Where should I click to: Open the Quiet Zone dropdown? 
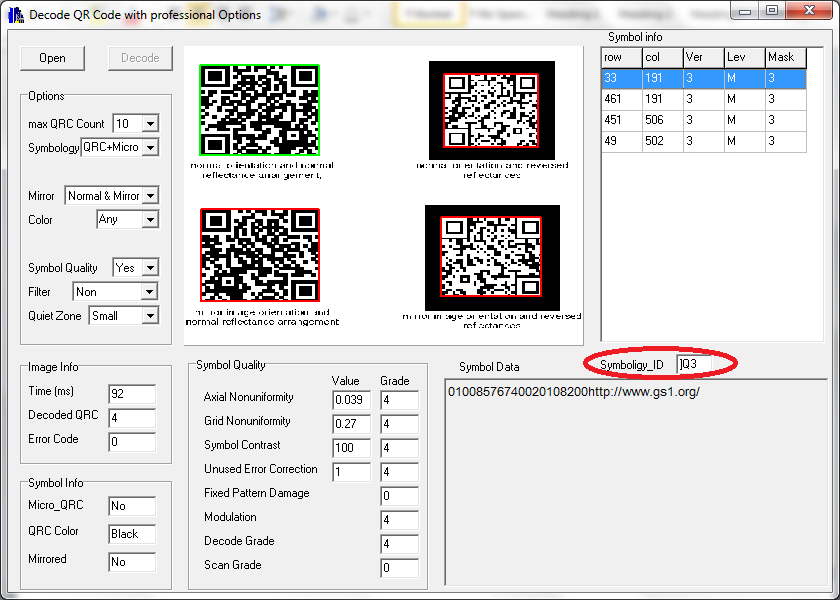[151, 316]
